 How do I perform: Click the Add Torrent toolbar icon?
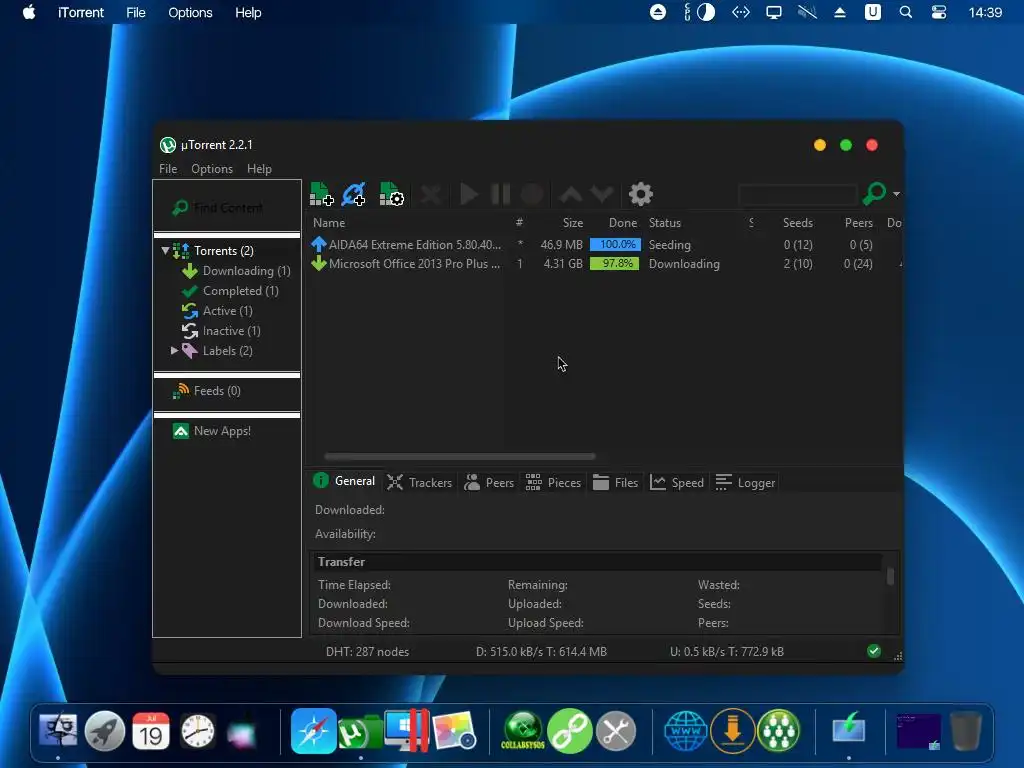click(321, 194)
